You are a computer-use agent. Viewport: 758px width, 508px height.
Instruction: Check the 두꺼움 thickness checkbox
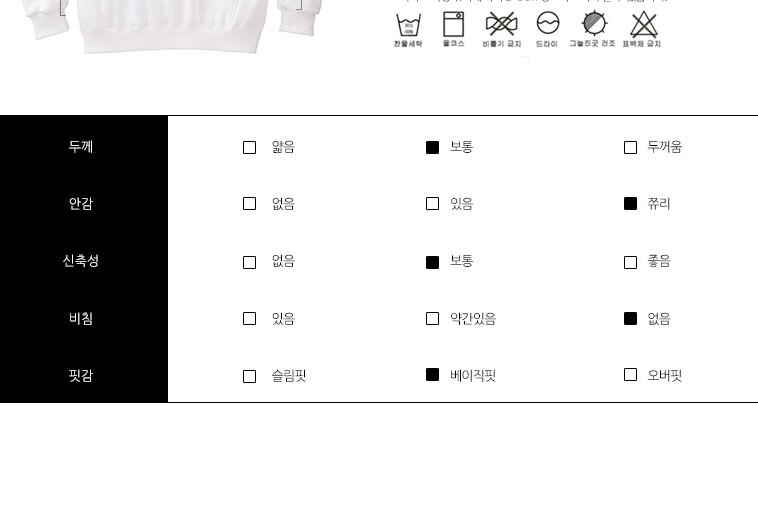tap(630, 147)
